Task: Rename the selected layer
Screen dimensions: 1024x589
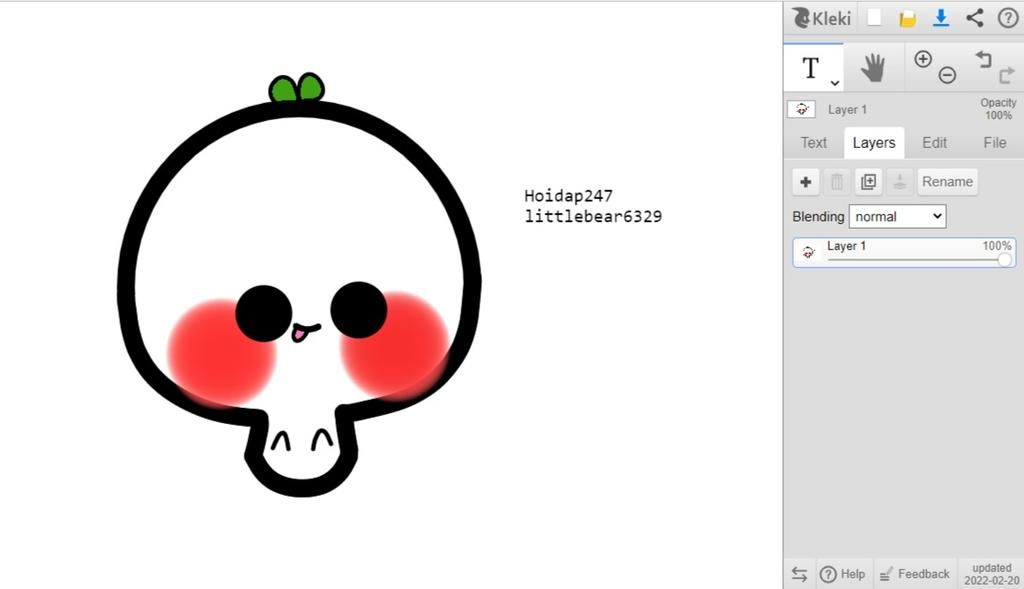Action: 947,182
